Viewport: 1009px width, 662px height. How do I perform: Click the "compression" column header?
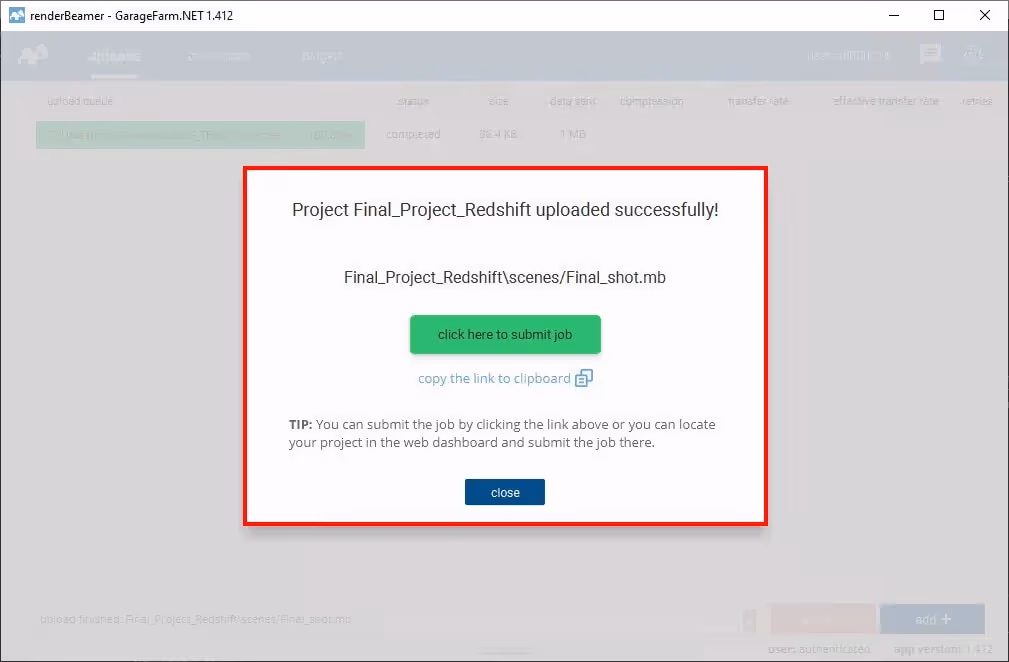point(651,101)
